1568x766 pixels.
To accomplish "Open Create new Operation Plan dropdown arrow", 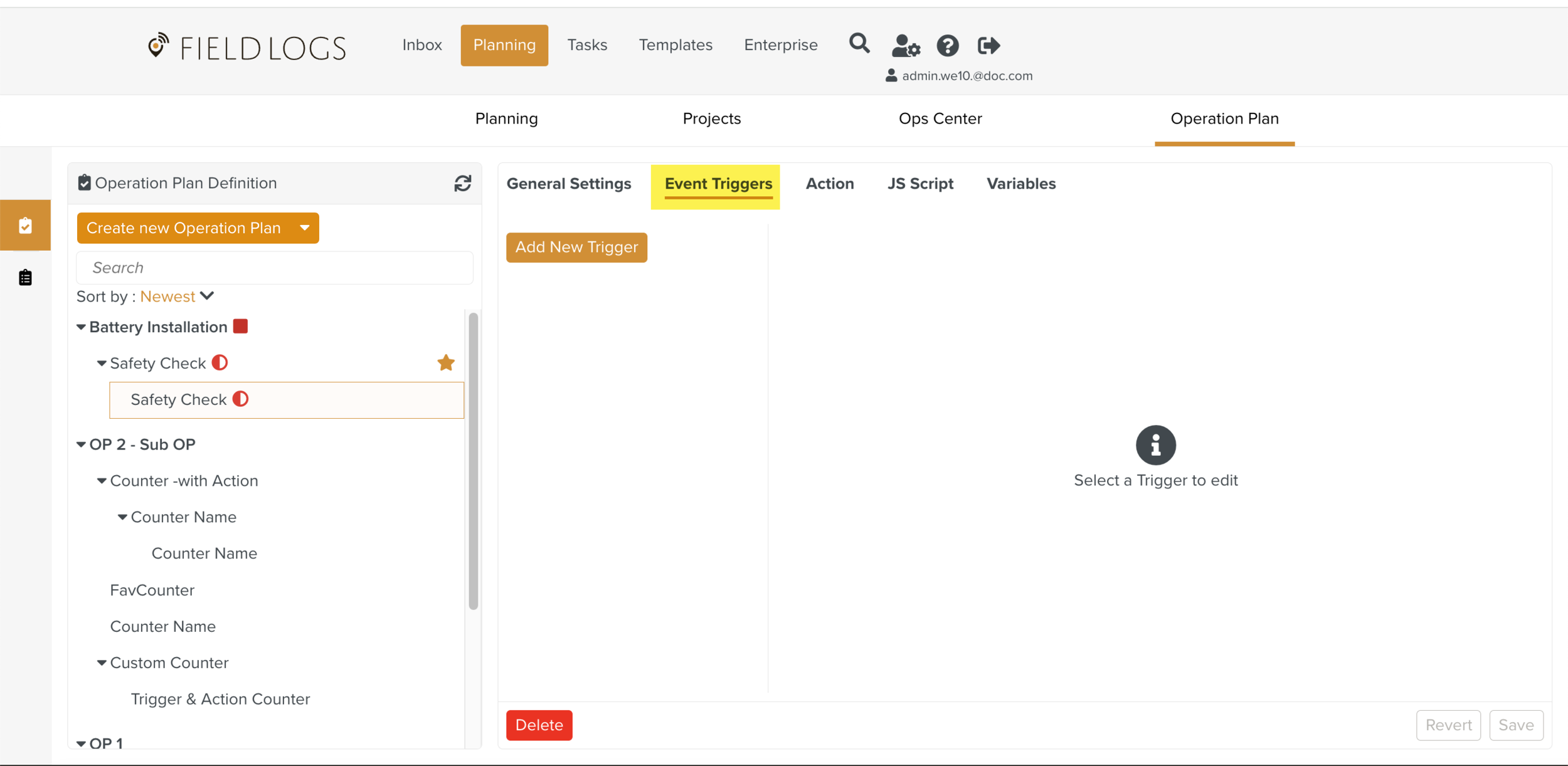I will [x=305, y=228].
